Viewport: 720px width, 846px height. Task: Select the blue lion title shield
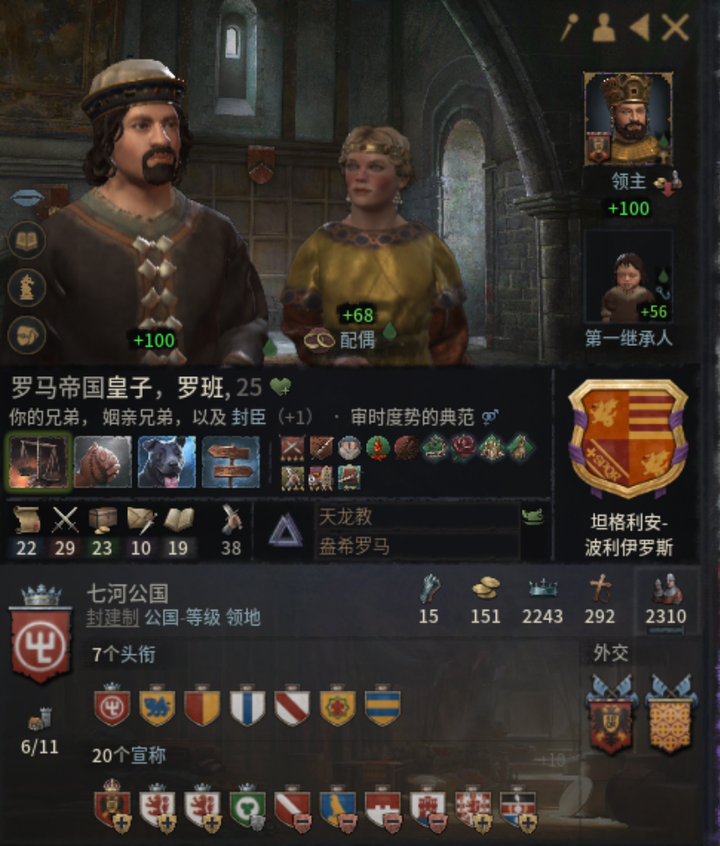[x=157, y=706]
